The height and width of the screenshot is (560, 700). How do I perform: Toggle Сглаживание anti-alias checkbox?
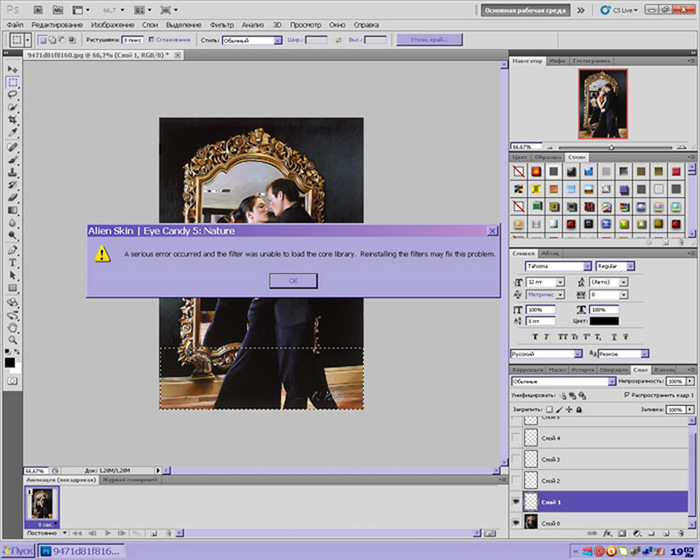[x=151, y=40]
